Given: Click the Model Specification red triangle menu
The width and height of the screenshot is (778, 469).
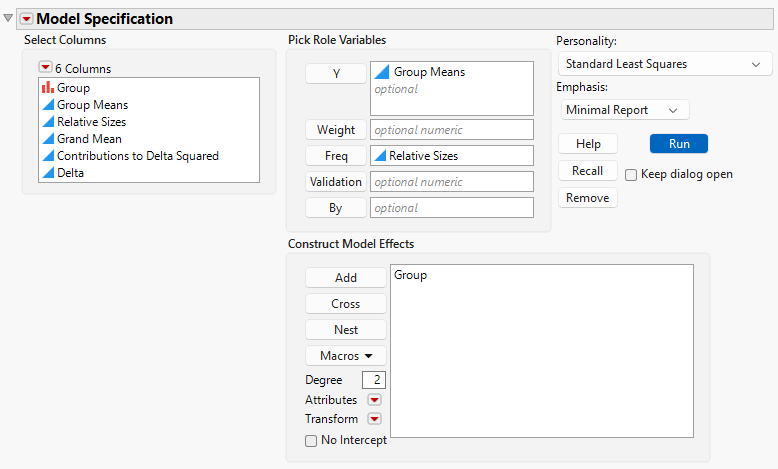Looking at the screenshot, I should point(25,19).
